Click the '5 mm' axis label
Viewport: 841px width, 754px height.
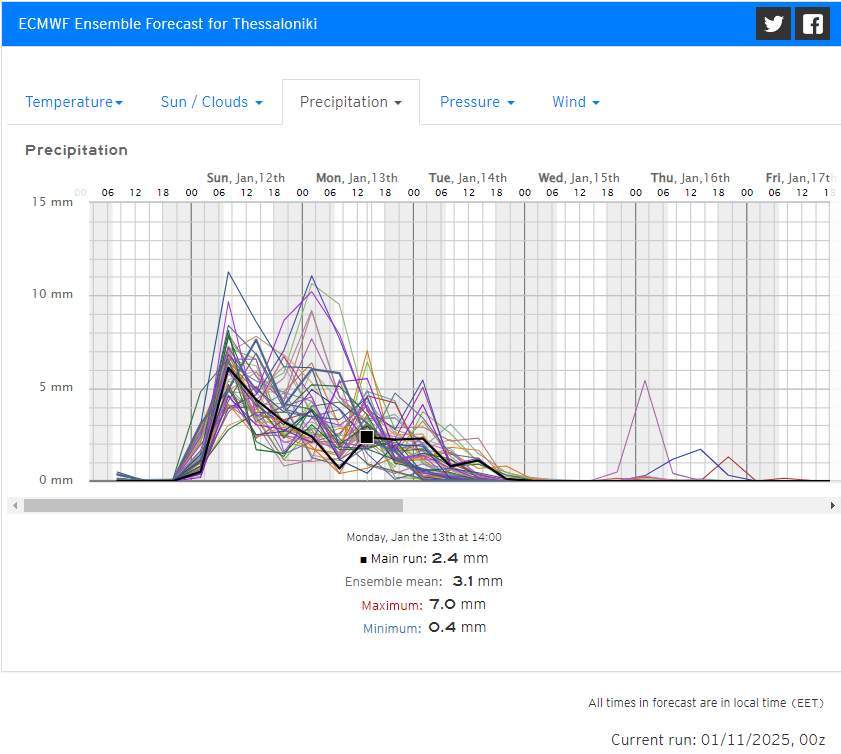click(x=56, y=387)
